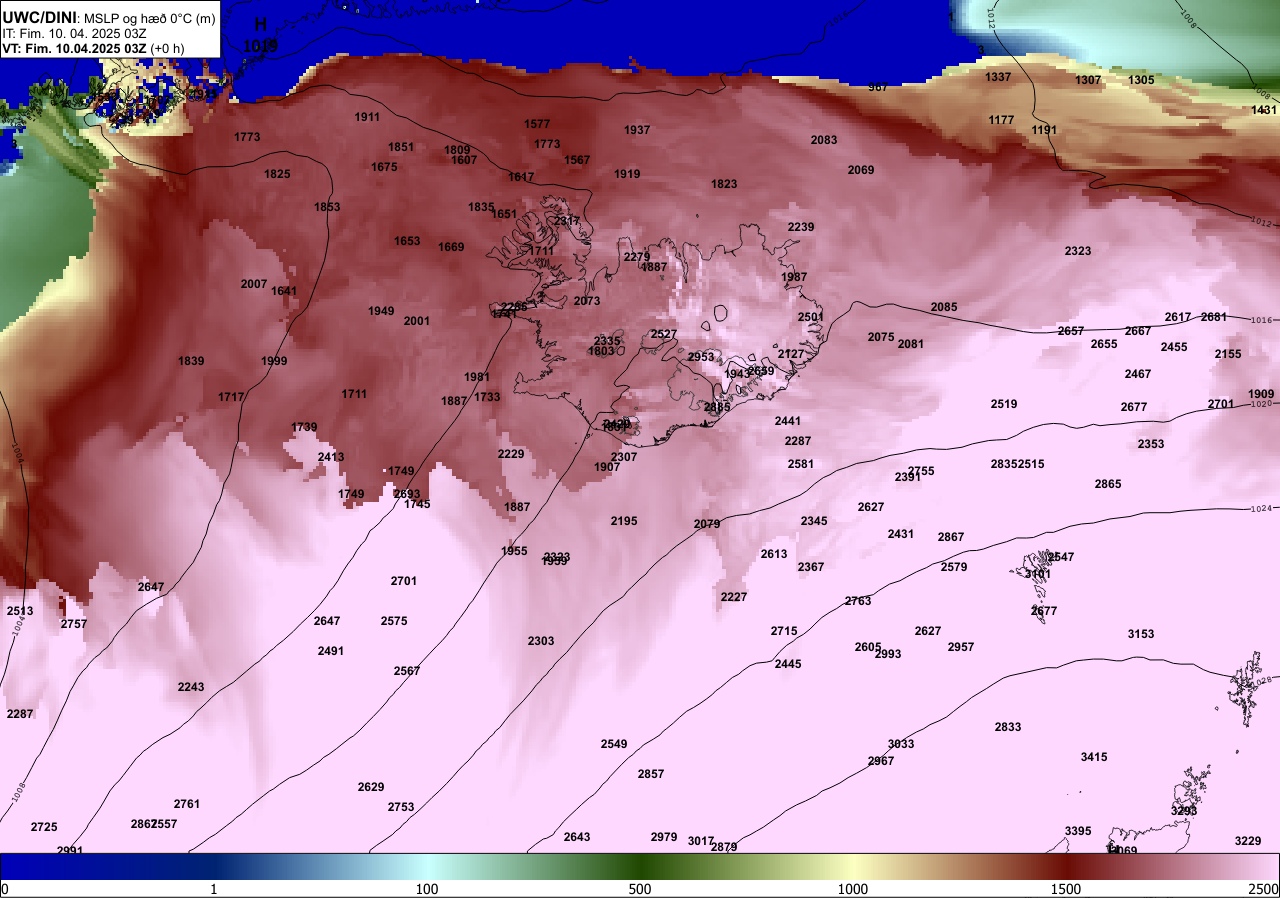Click the height value 2761

[x=187, y=804]
